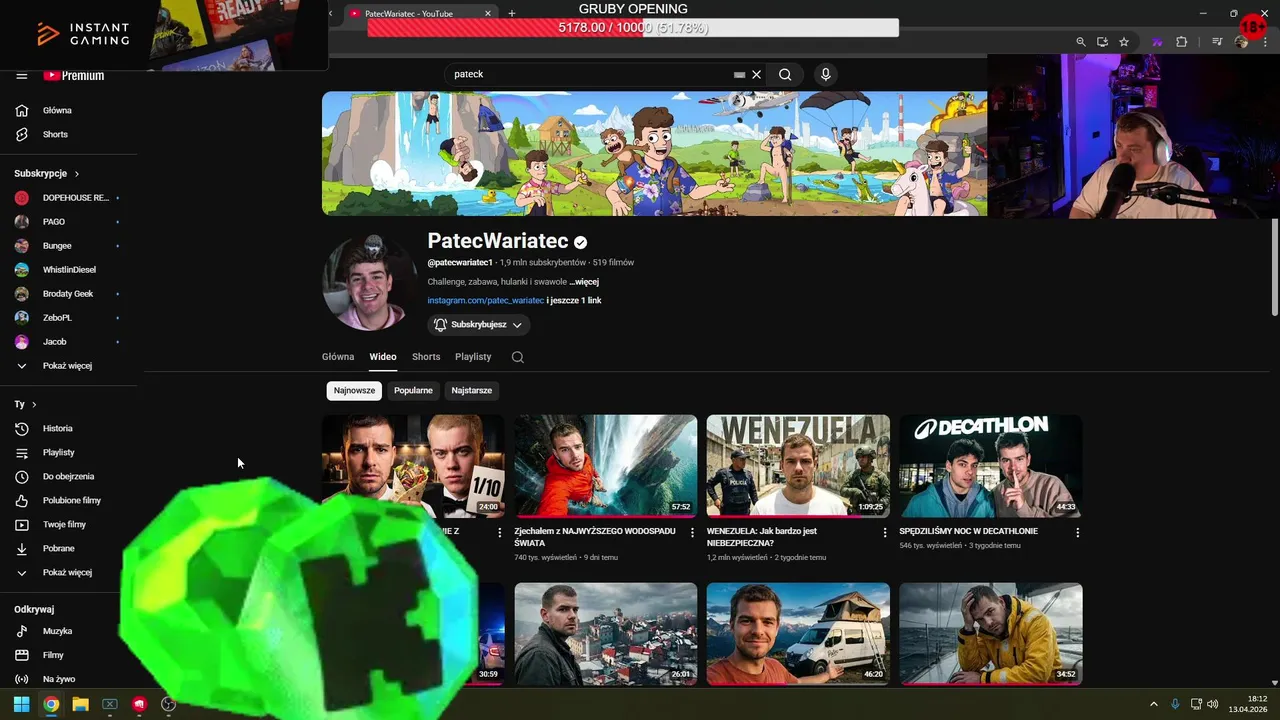Switch to the channel Playlisty tab
The image size is (1280, 720).
[473, 357]
